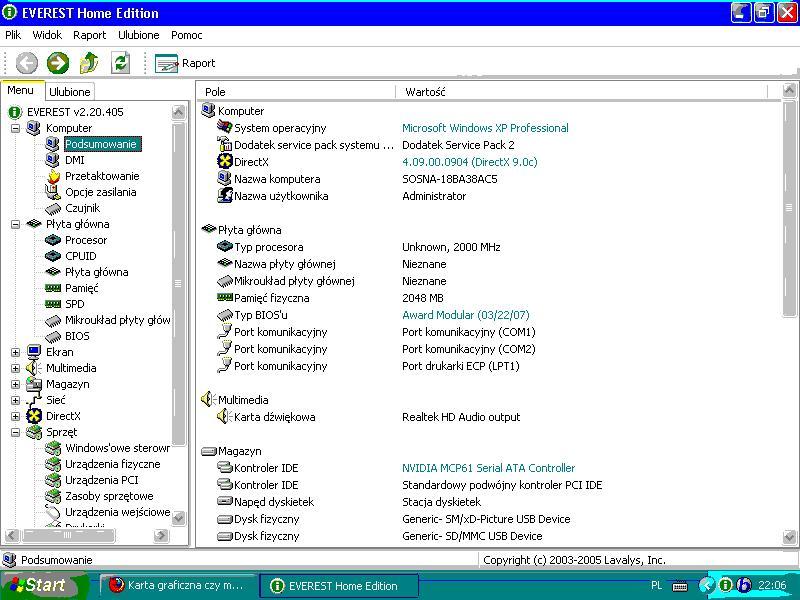The height and width of the screenshot is (600, 800).
Task: Collapse the Płyta główna tree node
Action: [x=15, y=224]
